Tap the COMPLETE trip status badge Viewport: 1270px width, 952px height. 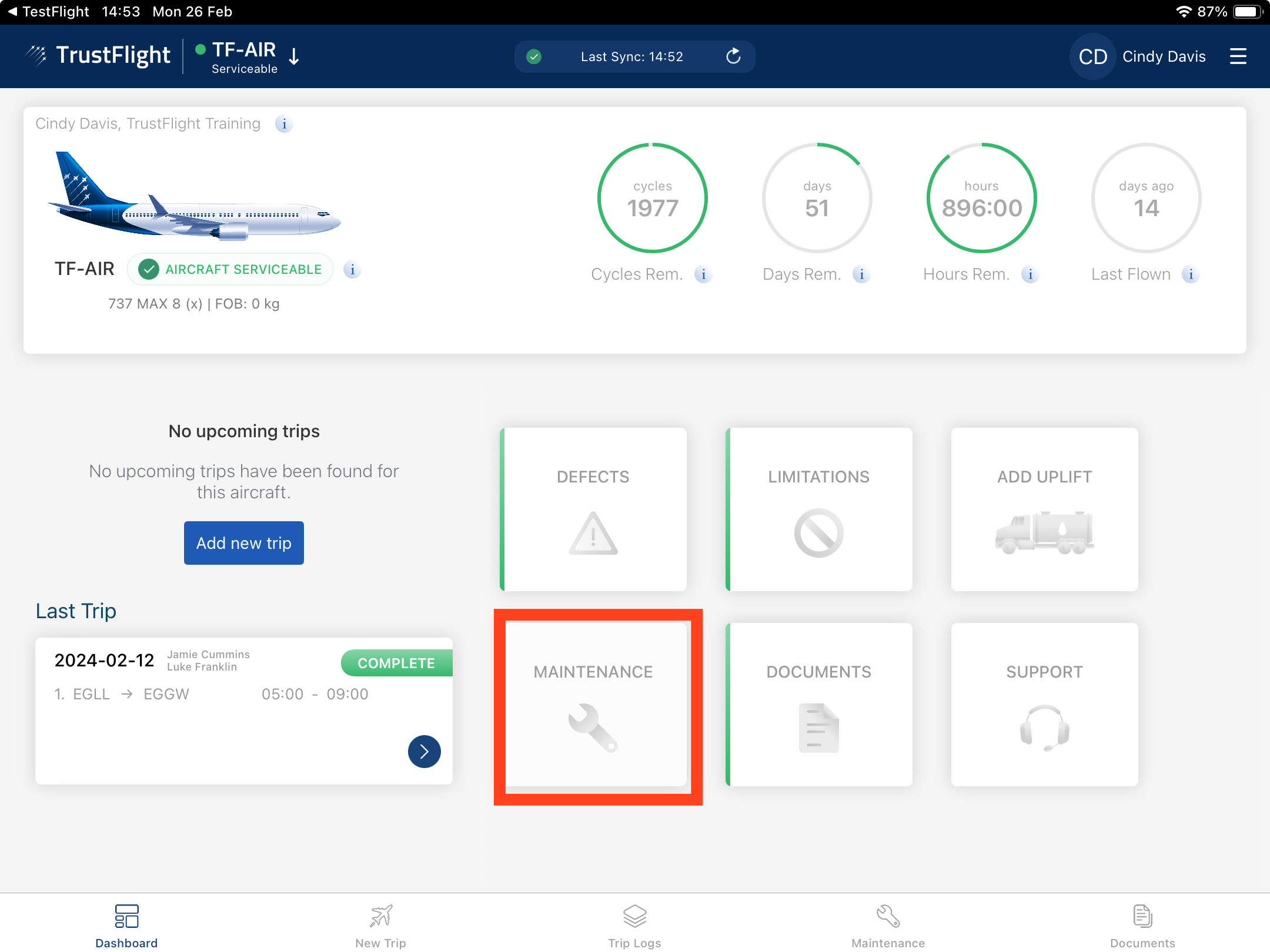[397, 663]
